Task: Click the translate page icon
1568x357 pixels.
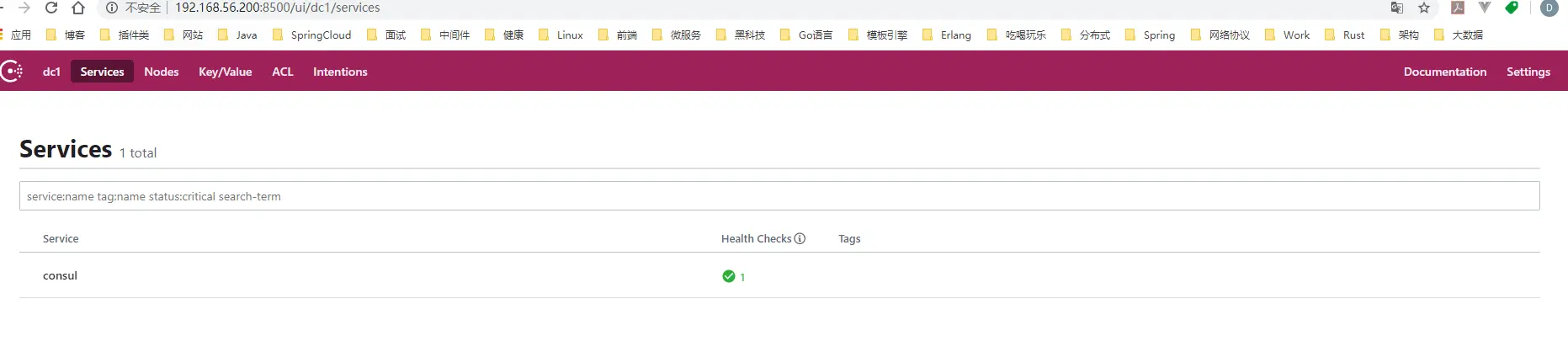Action: click(1397, 8)
